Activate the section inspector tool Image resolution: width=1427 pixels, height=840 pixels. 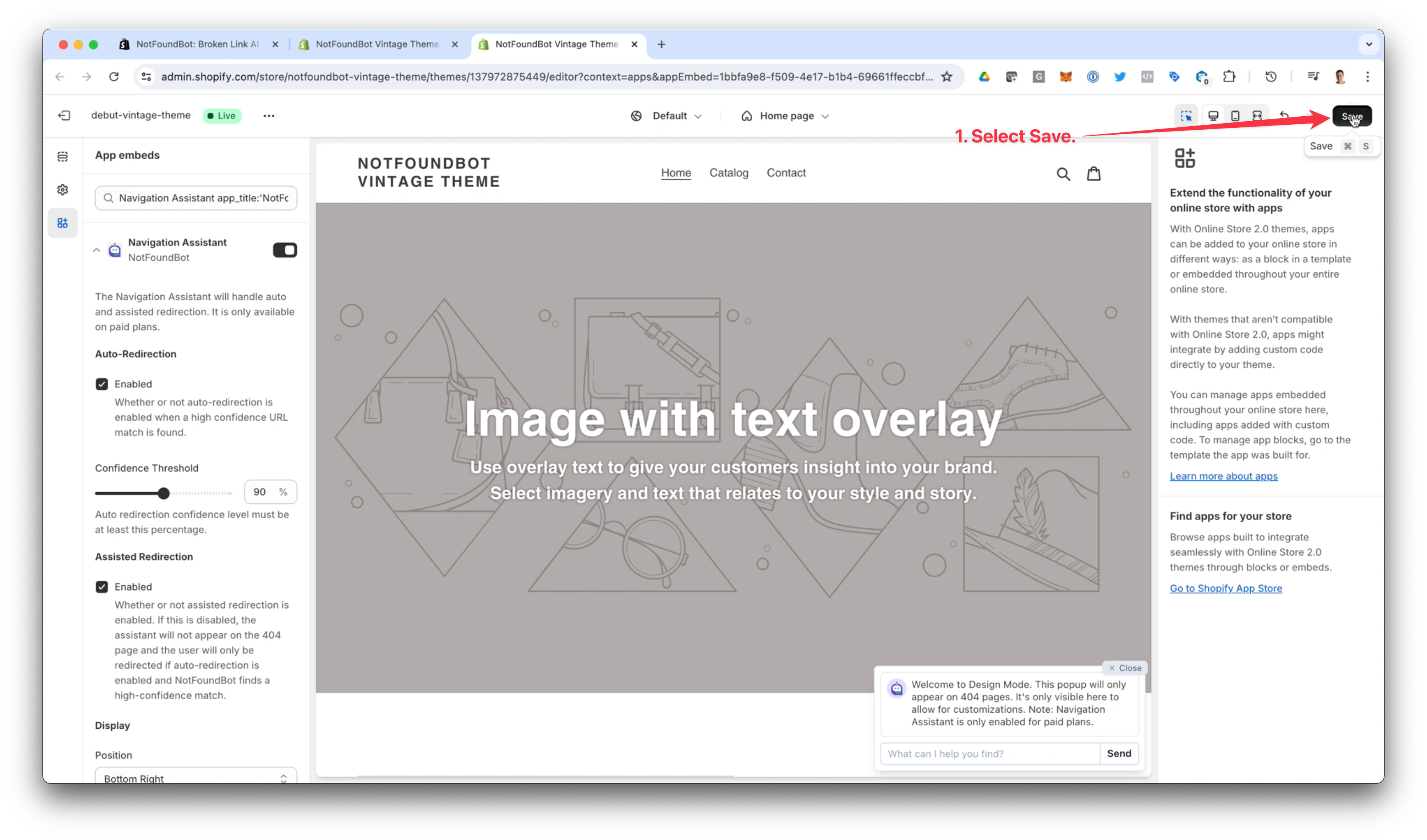pyautogui.click(x=1186, y=116)
